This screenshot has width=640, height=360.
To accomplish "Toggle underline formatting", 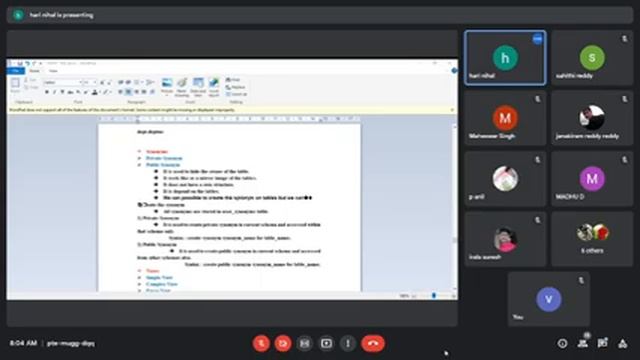I will pos(62,92).
